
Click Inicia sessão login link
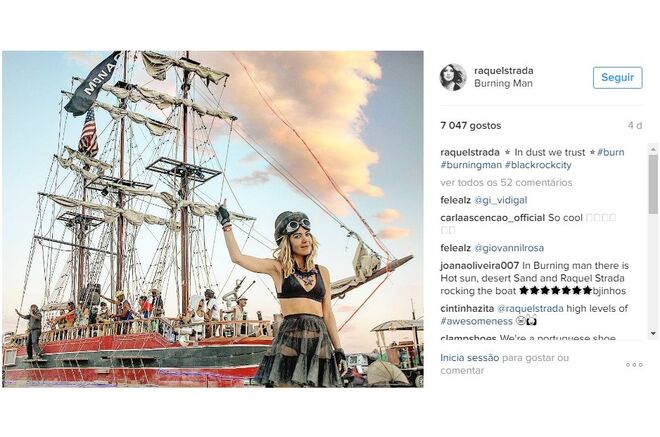coord(470,358)
